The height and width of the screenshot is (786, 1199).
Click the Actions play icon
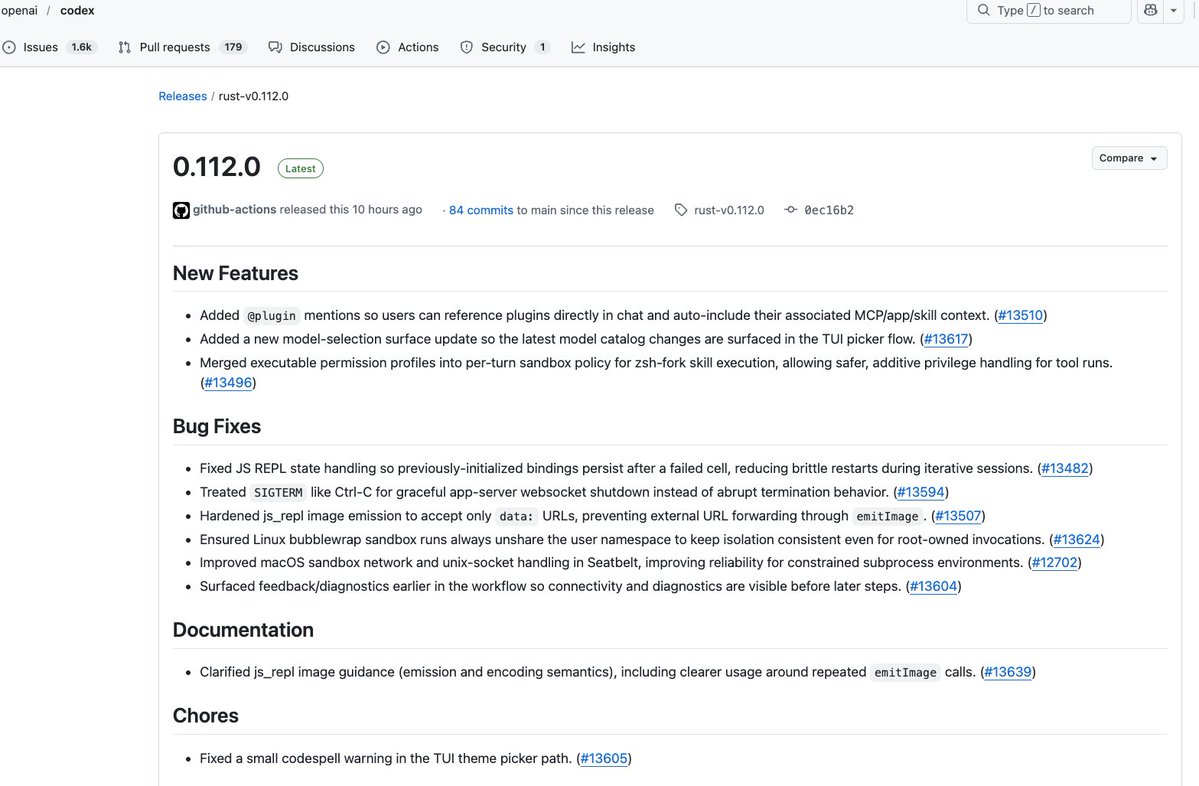click(383, 47)
